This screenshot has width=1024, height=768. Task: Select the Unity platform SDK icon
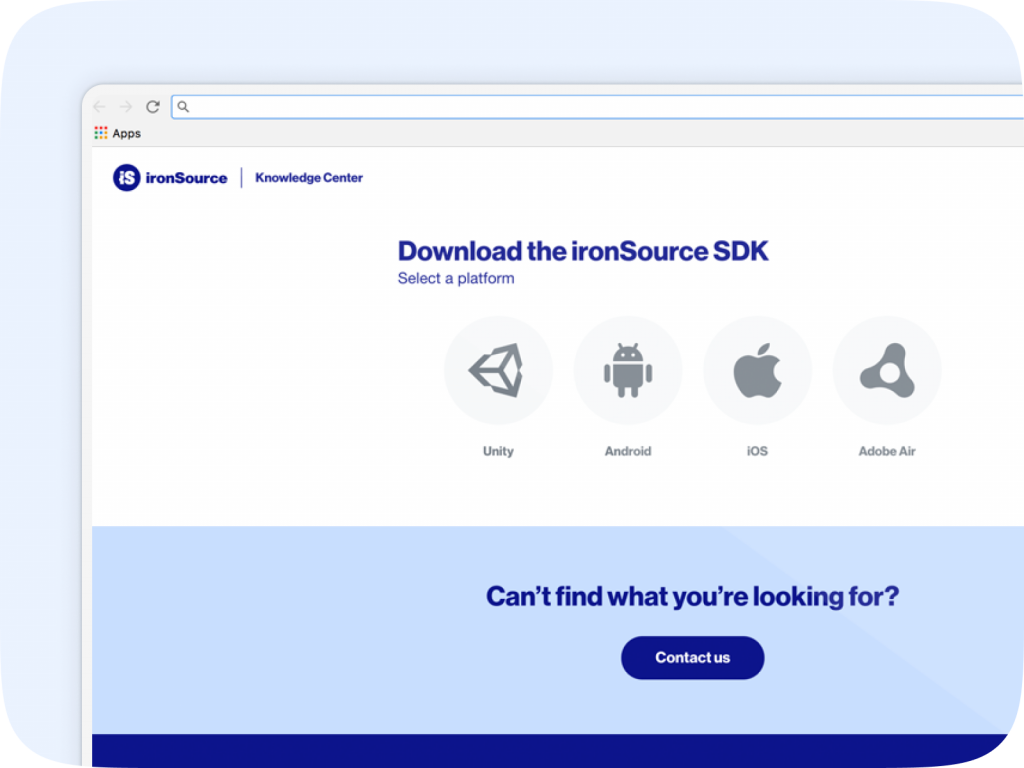tap(498, 369)
